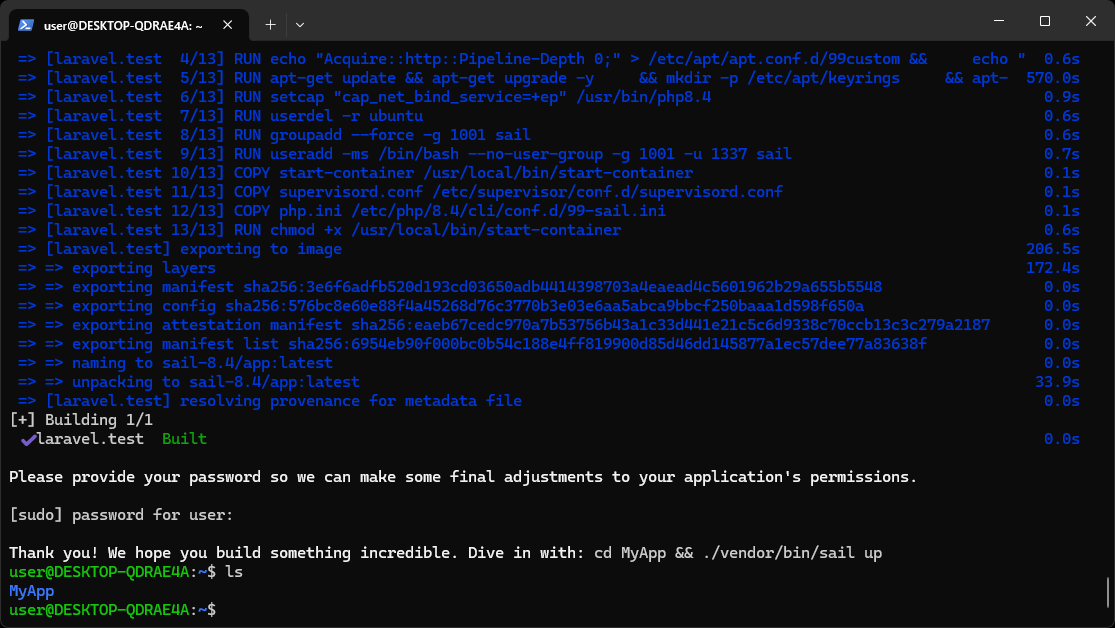Click the terminal scrollbar thumb

(x=1107, y=593)
